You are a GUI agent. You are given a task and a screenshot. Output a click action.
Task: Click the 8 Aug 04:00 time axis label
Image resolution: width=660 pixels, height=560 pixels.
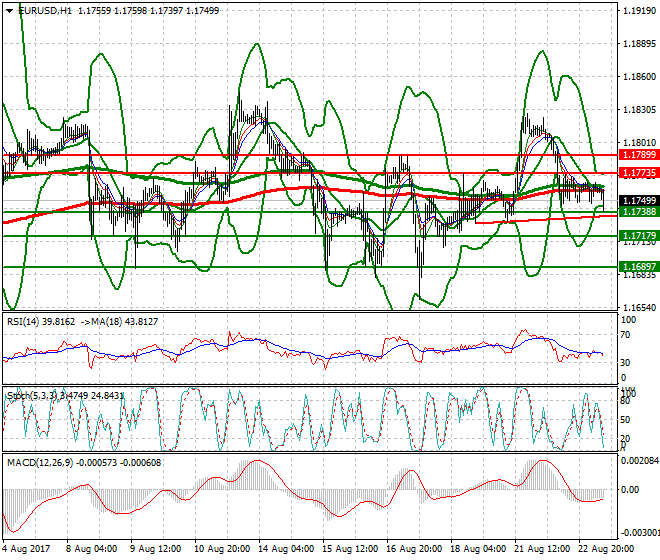tap(91, 549)
